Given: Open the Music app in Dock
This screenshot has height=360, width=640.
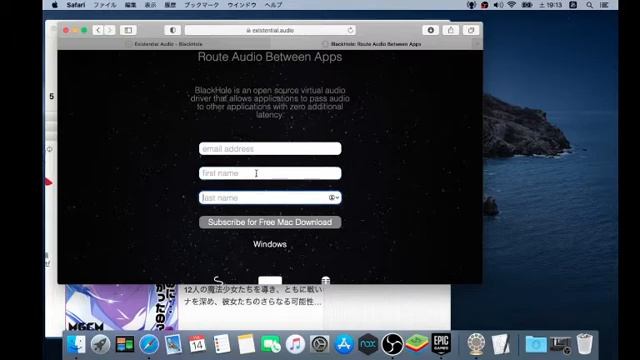Looking at the screenshot, I should pos(295,344).
